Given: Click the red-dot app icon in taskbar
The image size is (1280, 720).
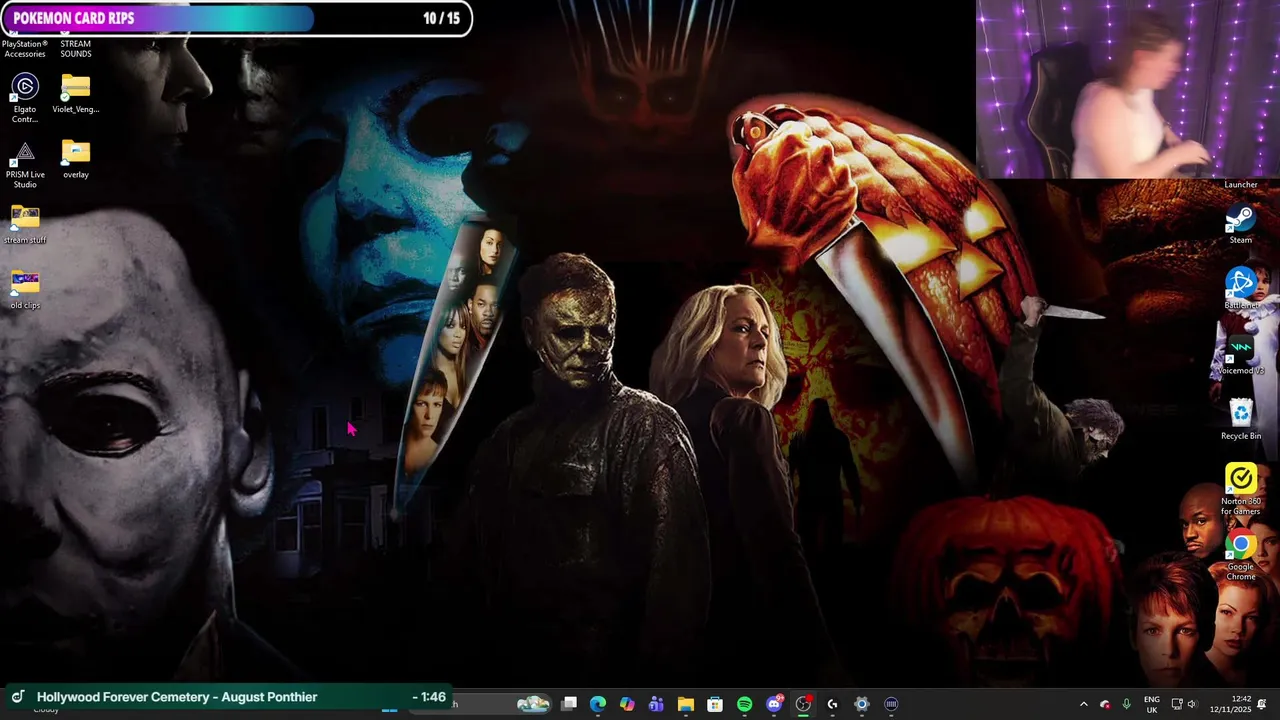Looking at the screenshot, I should tap(803, 704).
